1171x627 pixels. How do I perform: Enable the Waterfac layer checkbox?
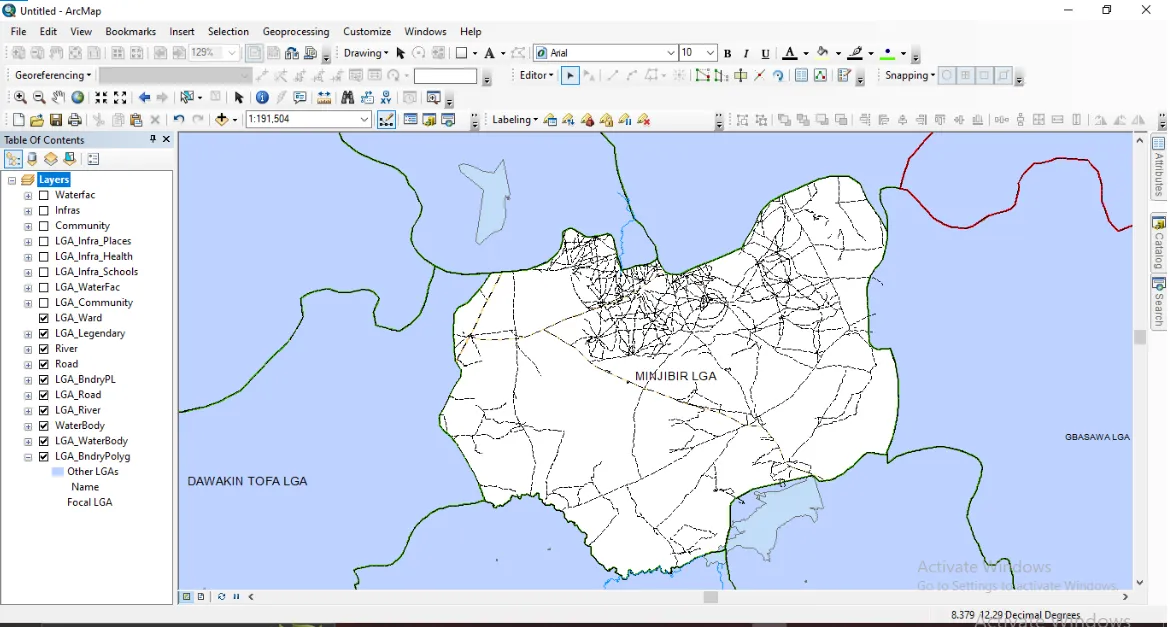click(44, 194)
